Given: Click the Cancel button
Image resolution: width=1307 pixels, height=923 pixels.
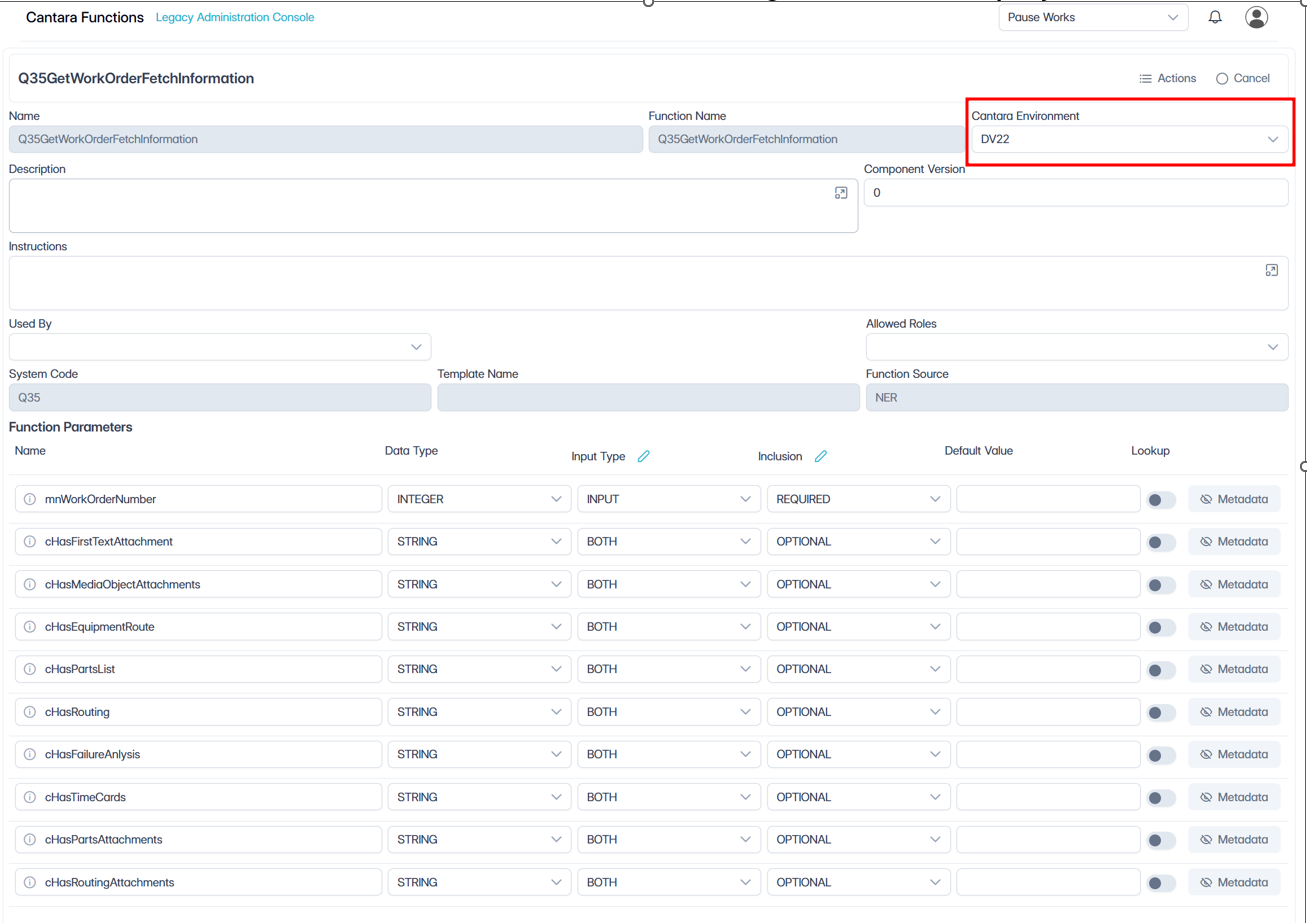Looking at the screenshot, I should (1243, 78).
